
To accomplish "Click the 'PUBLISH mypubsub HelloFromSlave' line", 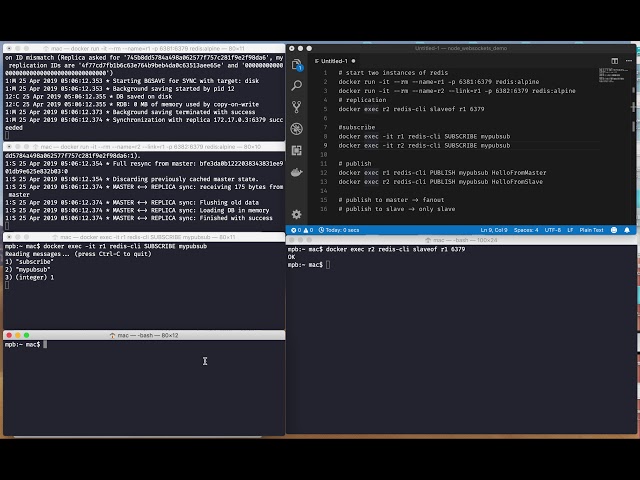I will (441, 182).
